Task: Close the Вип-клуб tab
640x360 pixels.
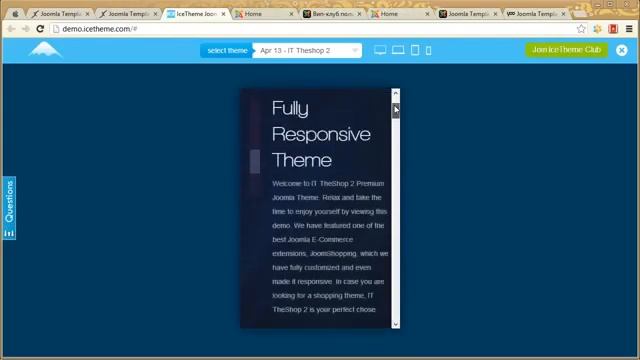Action: click(x=359, y=14)
